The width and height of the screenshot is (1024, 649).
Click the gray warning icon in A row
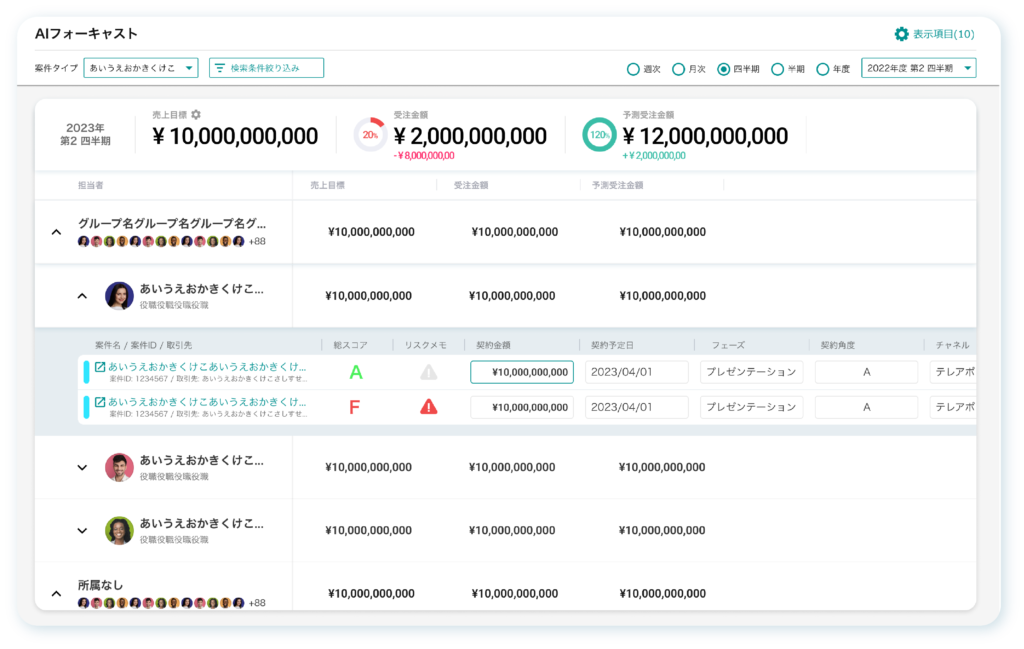(x=428, y=372)
